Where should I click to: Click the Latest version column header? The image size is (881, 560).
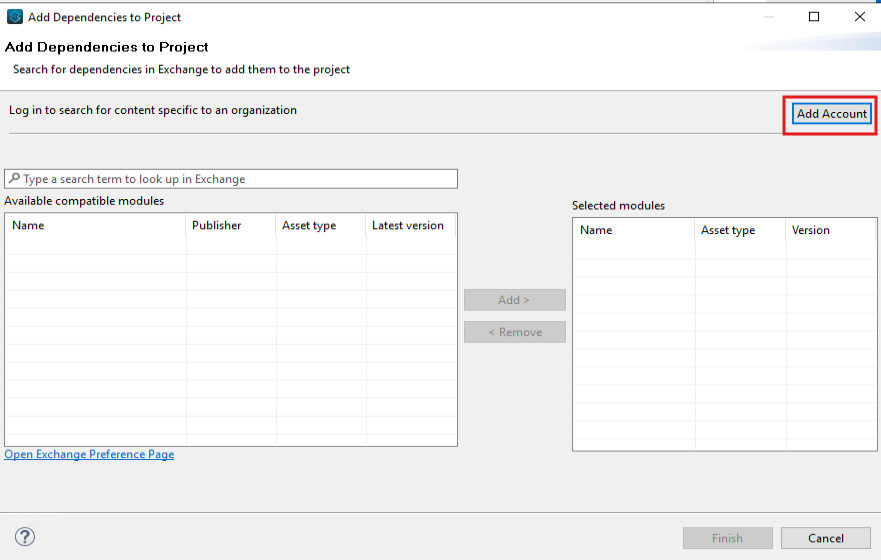click(410, 226)
